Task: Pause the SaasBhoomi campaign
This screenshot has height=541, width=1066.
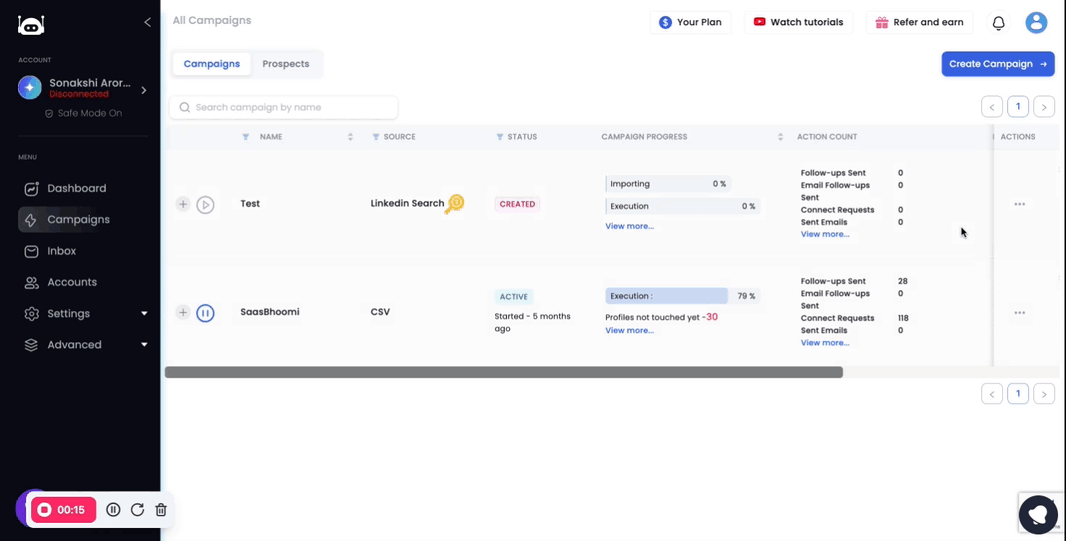Action: [205, 313]
